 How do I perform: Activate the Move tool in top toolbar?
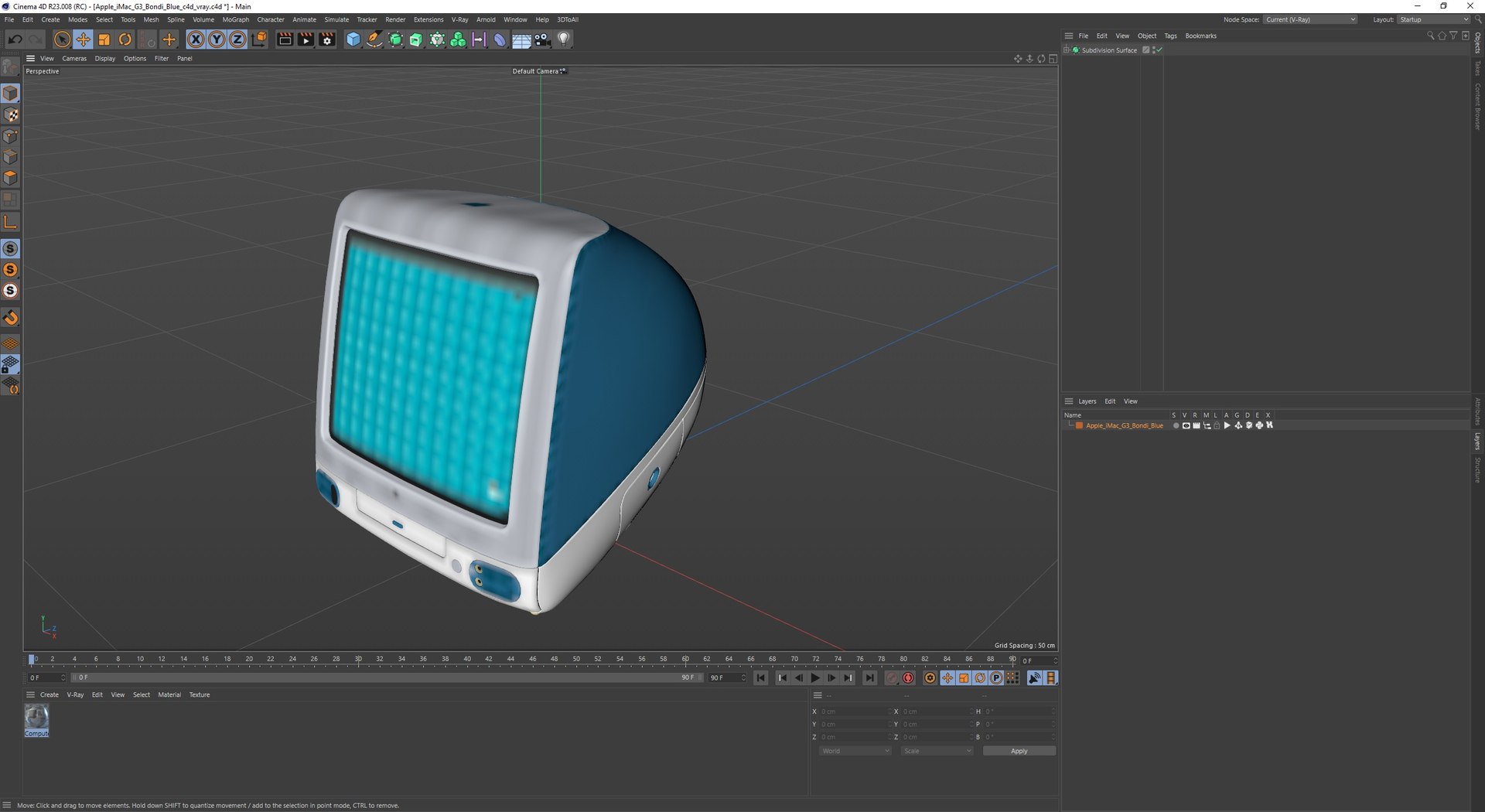pyautogui.click(x=83, y=39)
